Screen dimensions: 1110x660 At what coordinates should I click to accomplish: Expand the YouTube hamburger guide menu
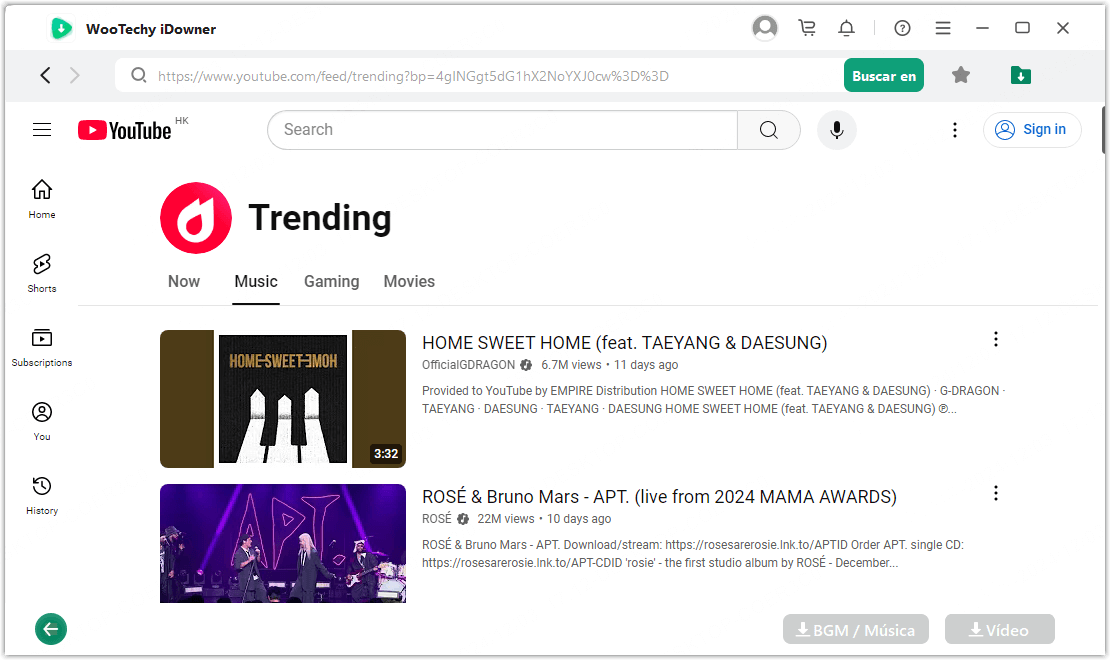42,130
